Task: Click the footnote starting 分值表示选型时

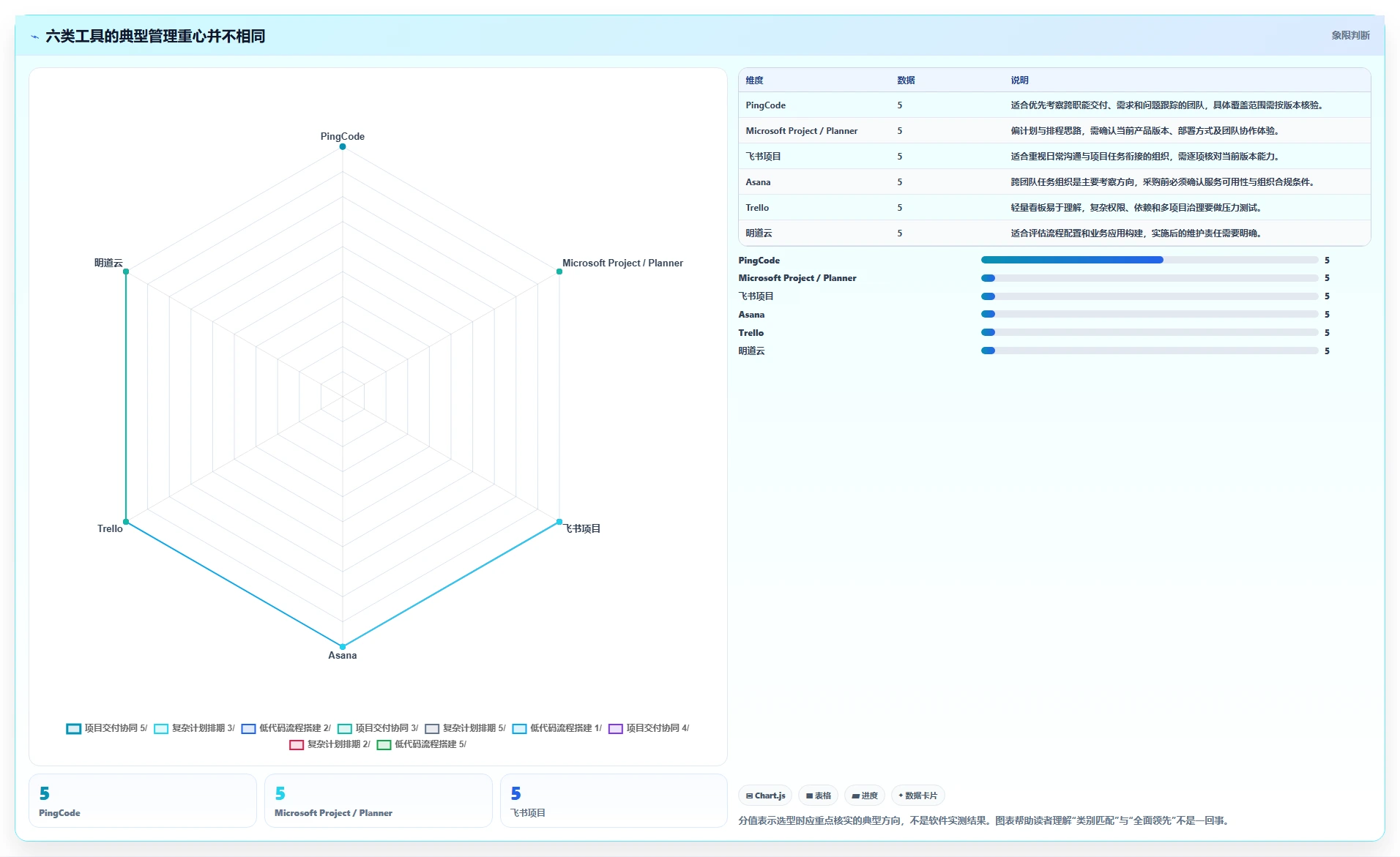Action: (985, 820)
